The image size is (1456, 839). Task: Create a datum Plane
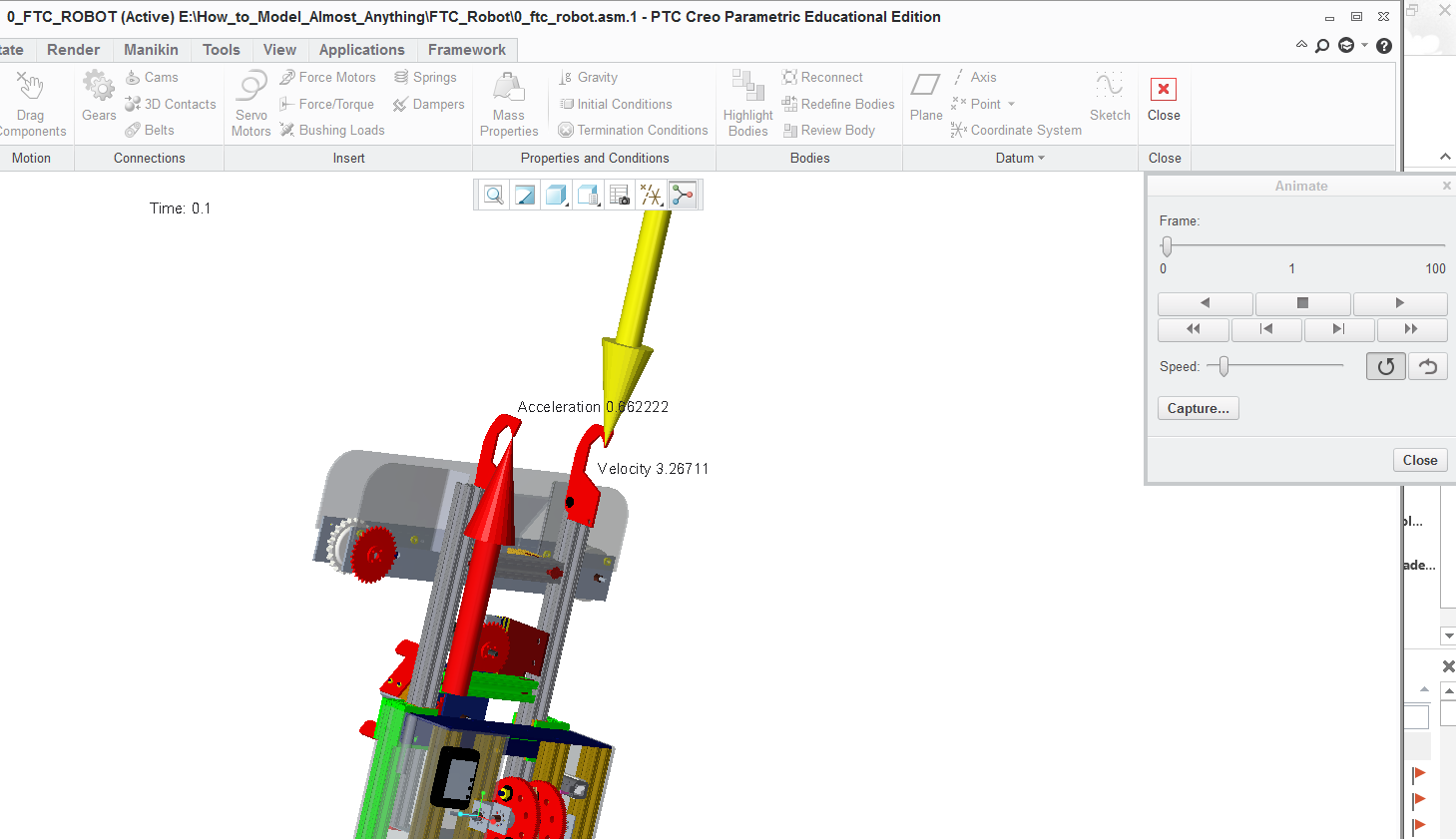pyautogui.click(x=926, y=96)
